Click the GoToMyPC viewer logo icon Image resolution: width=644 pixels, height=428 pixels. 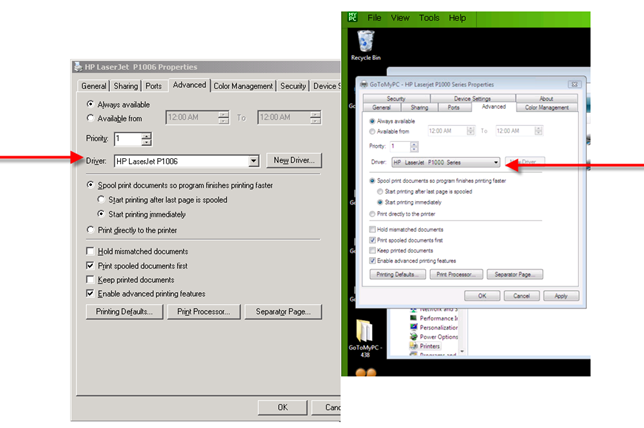pyautogui.click(x=352, y=17)
